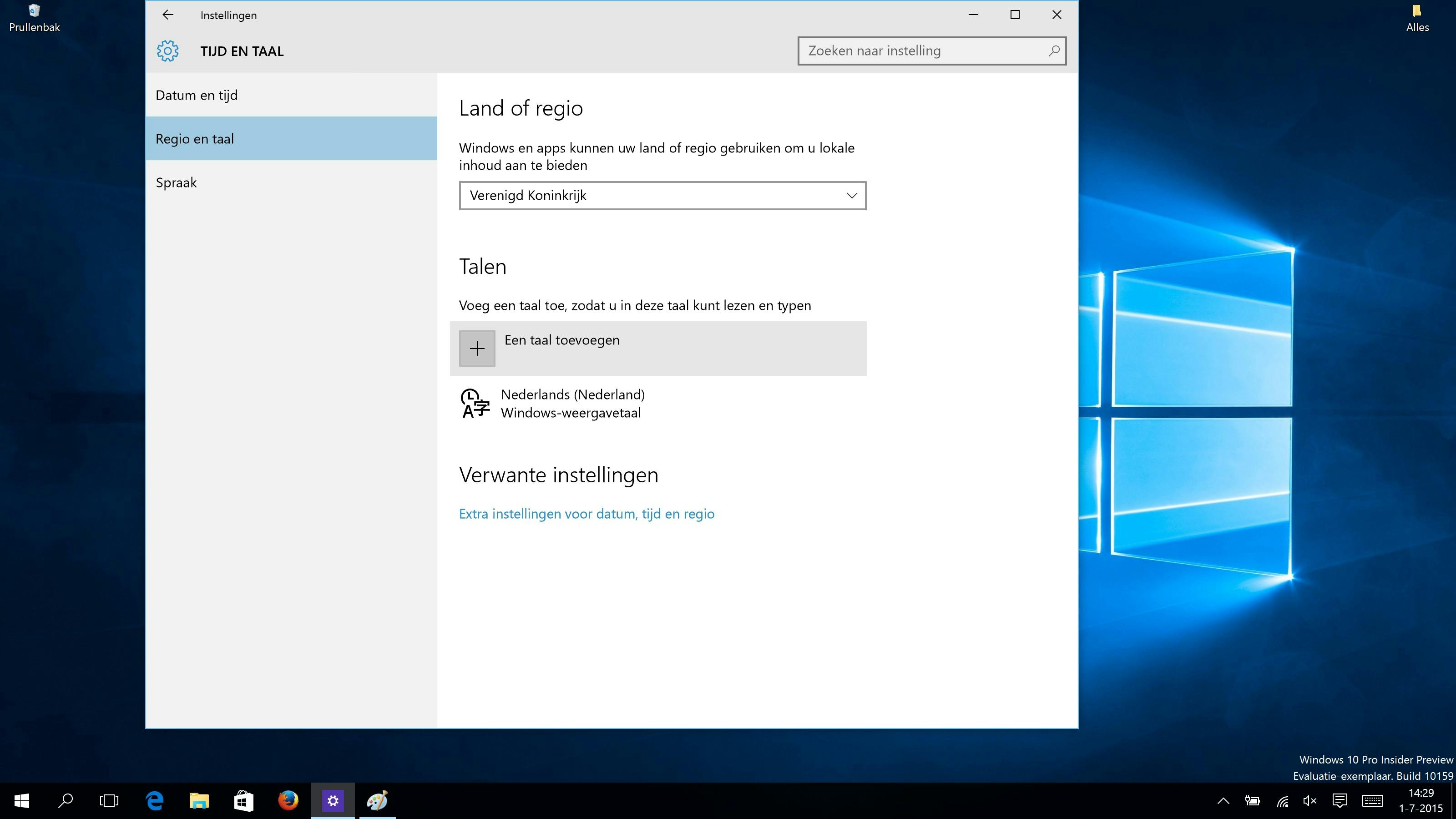Open the Task View button
This screenshot has width=1456, height=819.
tap(109, 801)
